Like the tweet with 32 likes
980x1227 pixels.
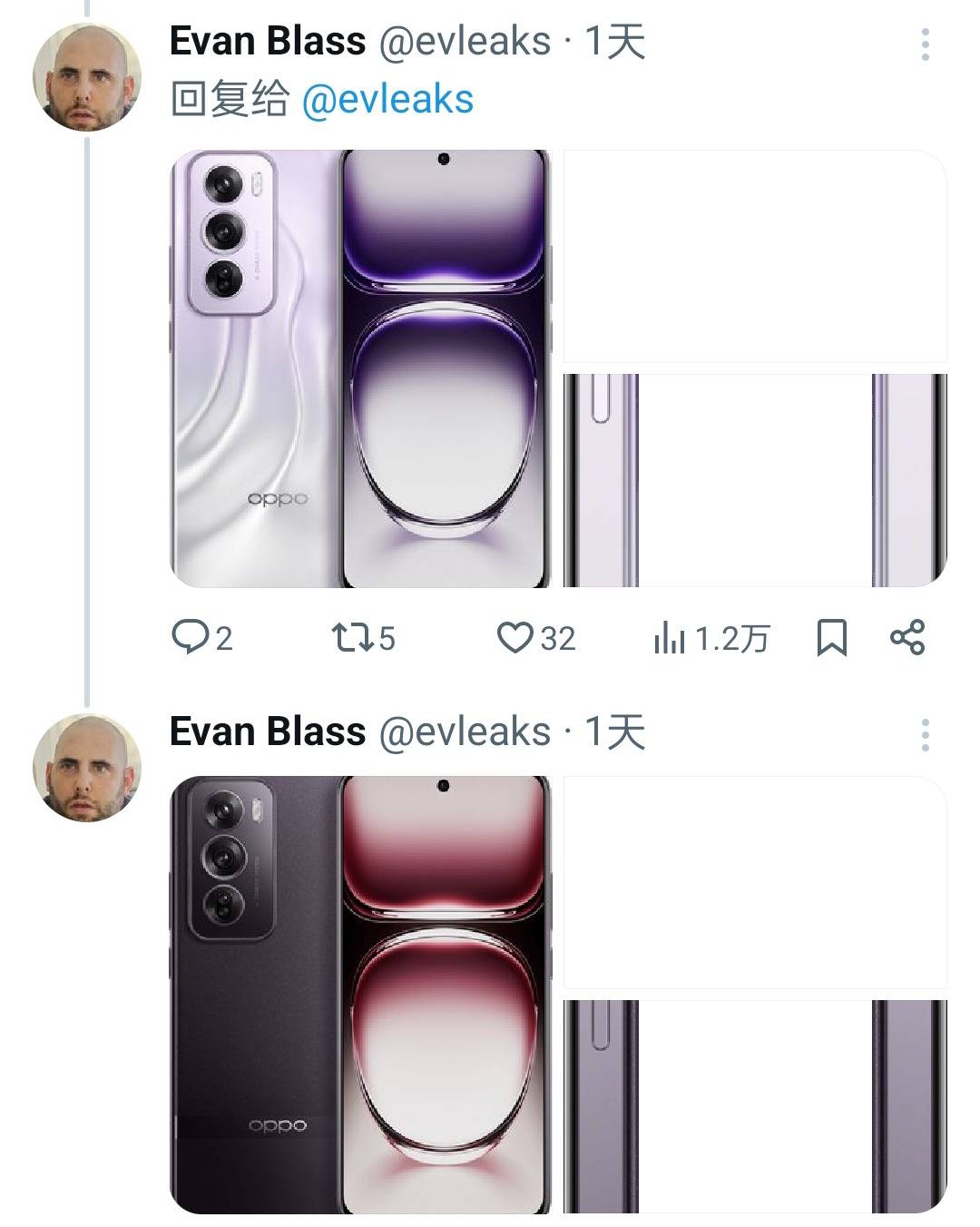point(536,638)
